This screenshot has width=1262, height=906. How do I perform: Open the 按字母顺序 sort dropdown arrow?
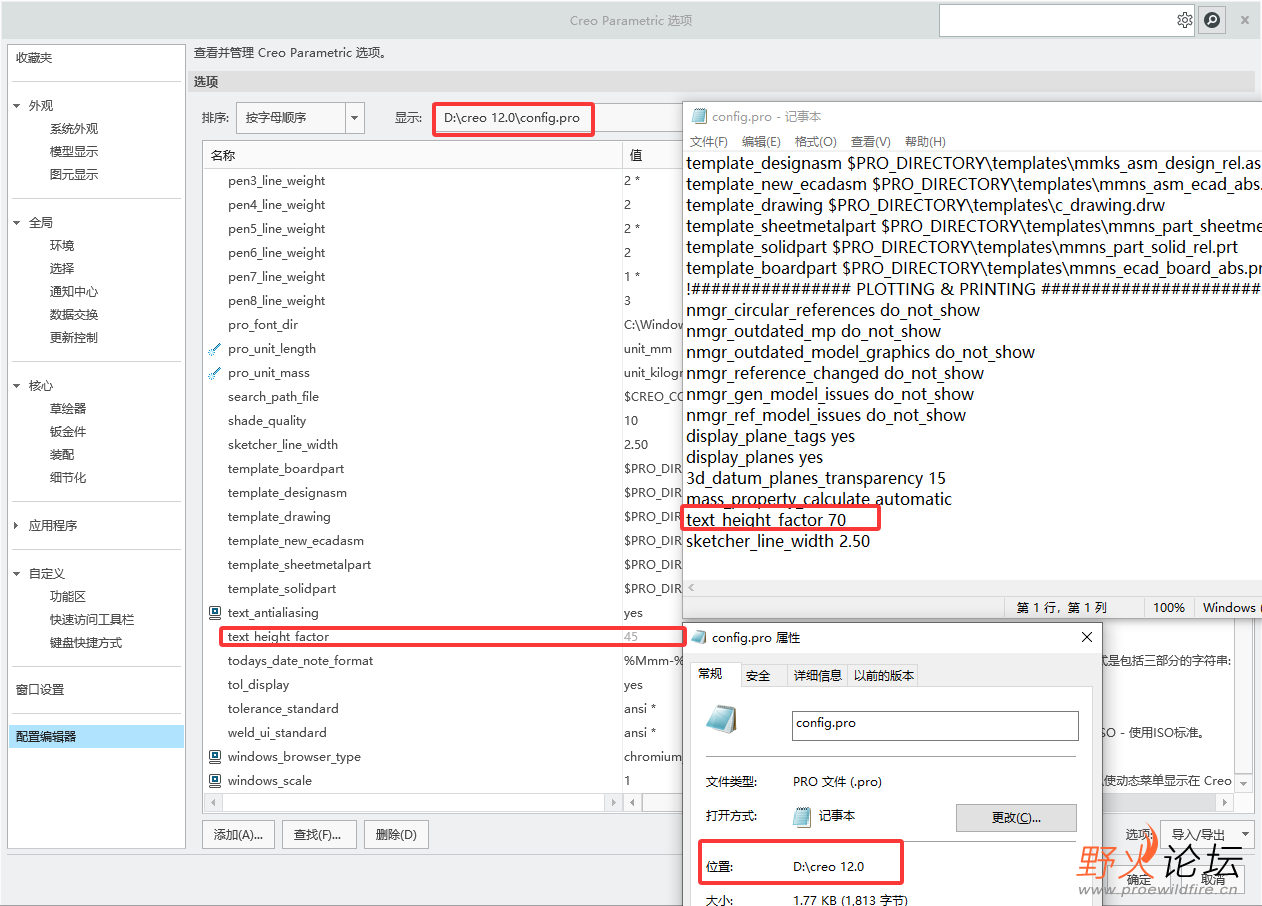coord(354,118)
